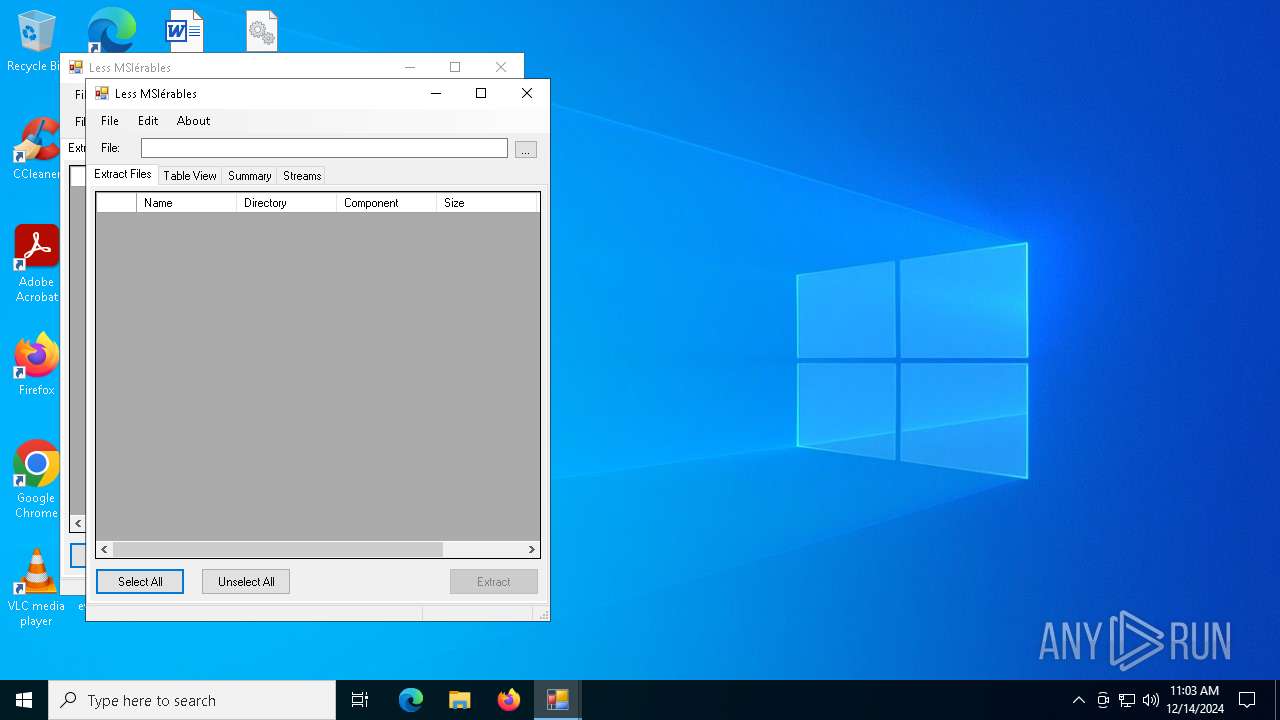Launch Firefox from the desktop shortcut
The image size is (1280, 720).
[36, 365]
